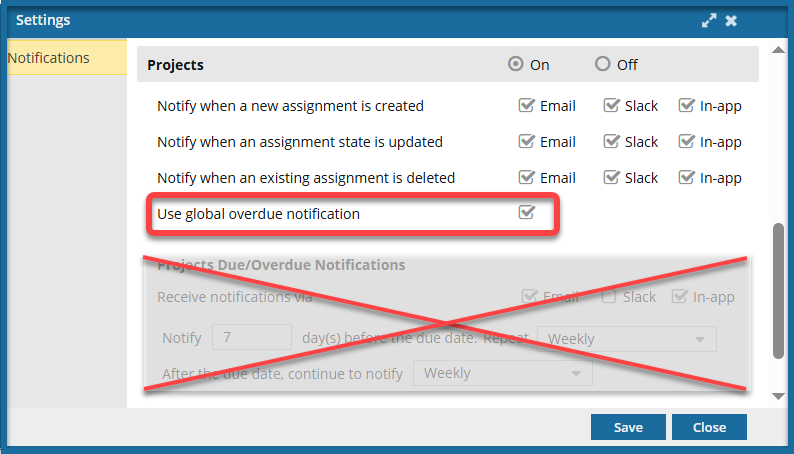Toggle In-app for existing assignment deleted

click(x=686, y=177)
